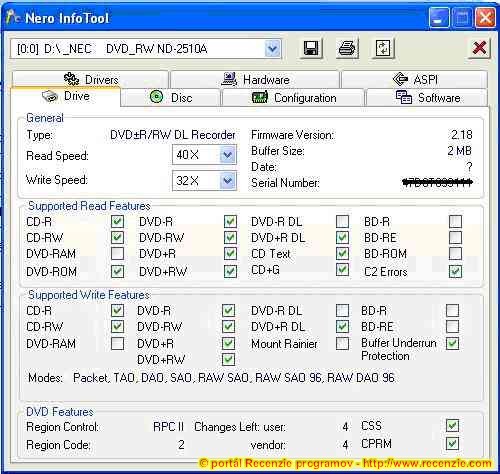Click the Refresh icon button
Screen dimensions: 500x474
[383, 49]
